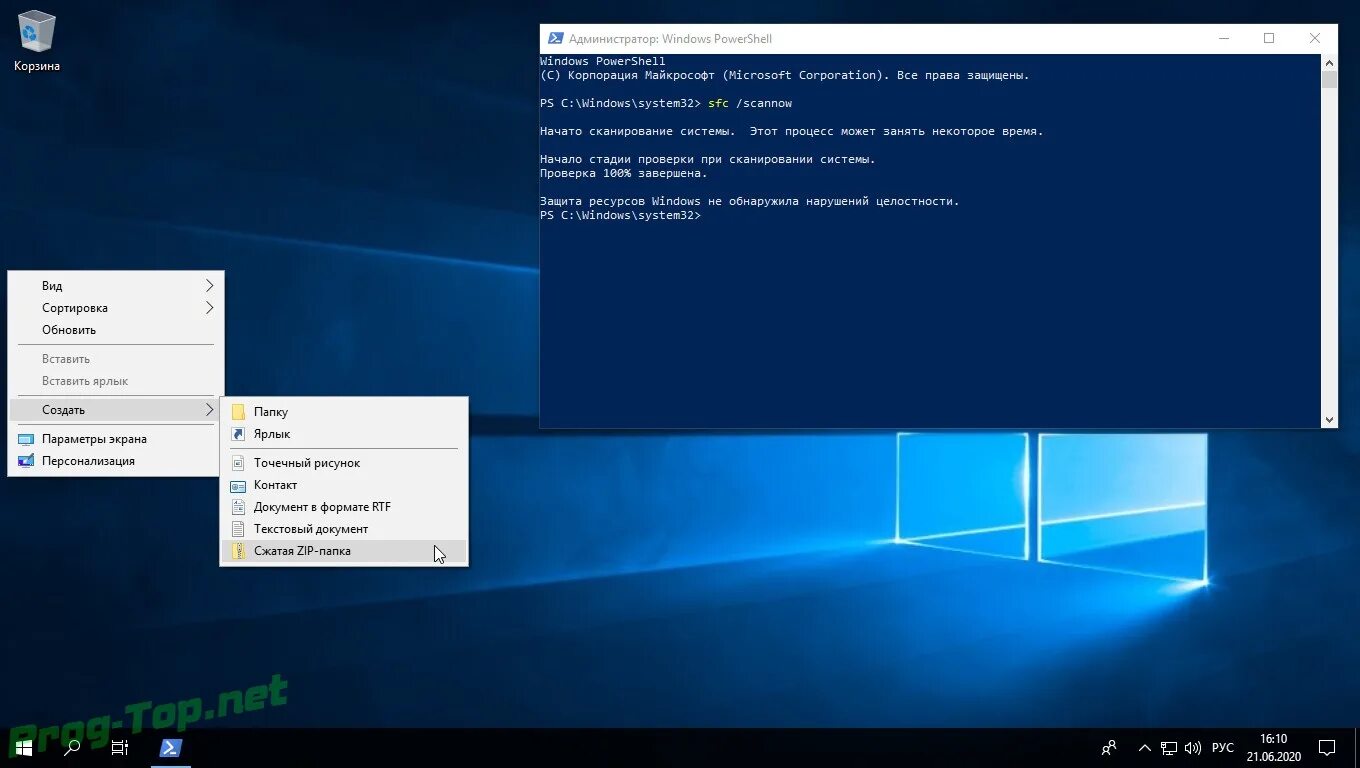Click the Сортировка submenu arrow
The width and height of the screenshot is (1360, 768).
210,308
